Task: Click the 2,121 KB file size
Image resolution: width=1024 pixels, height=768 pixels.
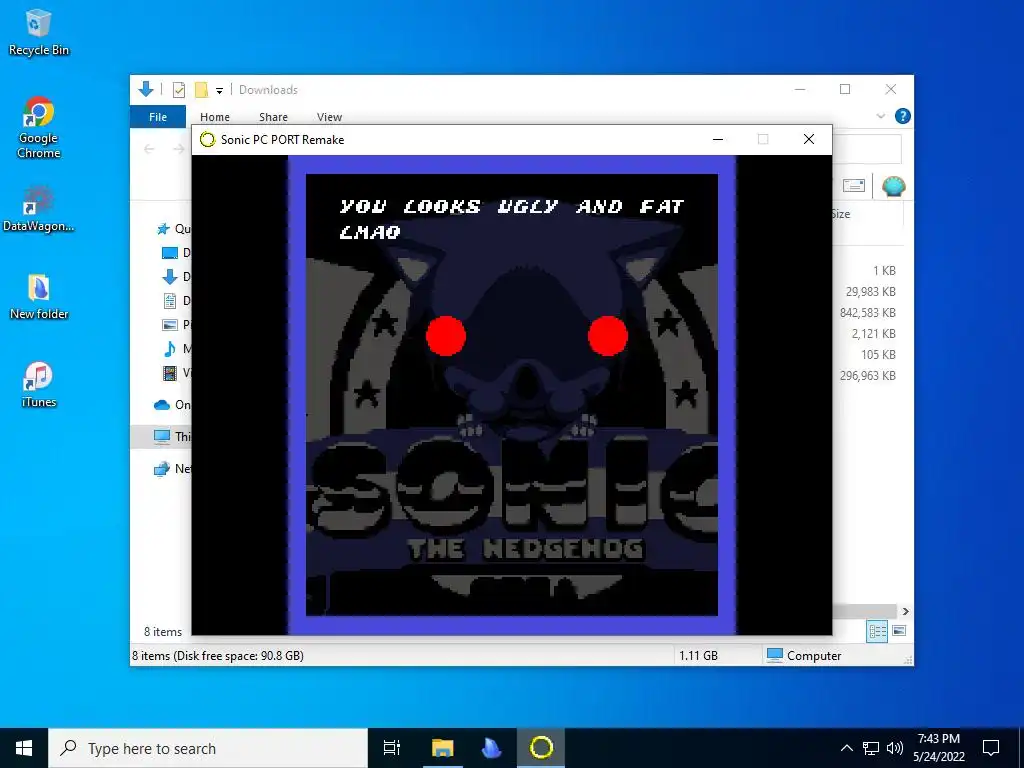Action: (x=873, y=334)
